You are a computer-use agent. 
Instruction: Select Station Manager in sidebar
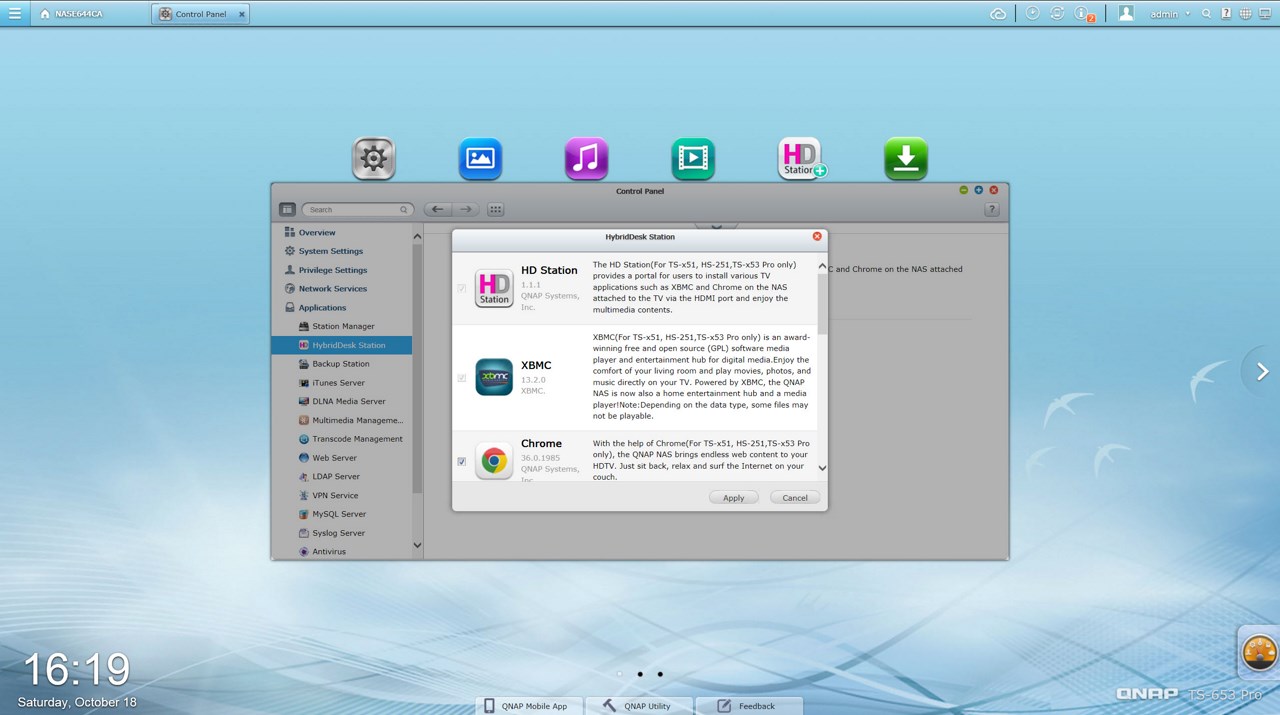click(341, 327)
